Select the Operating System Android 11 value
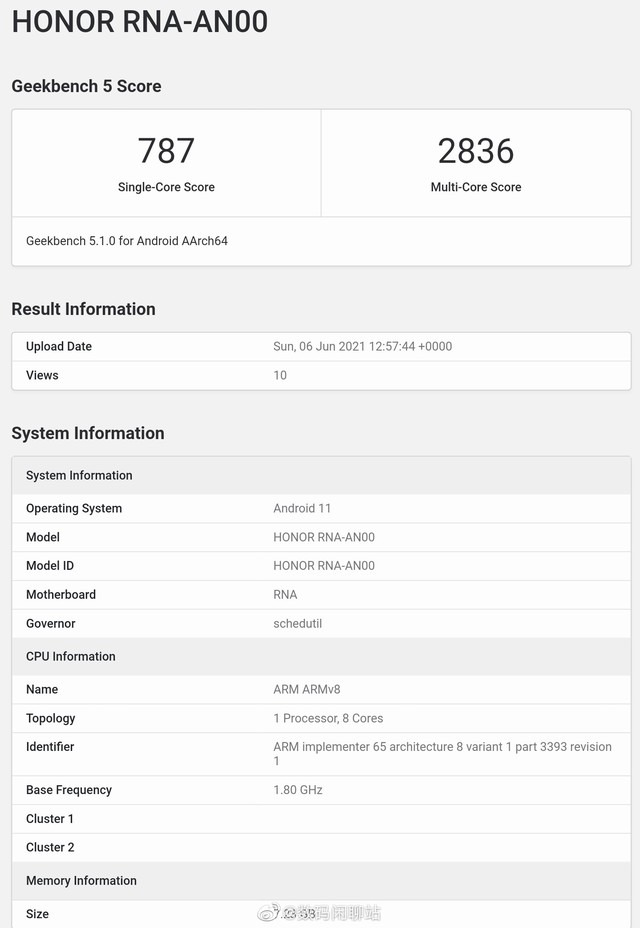The width and height of the screenshot is (640, 928). 302,508
